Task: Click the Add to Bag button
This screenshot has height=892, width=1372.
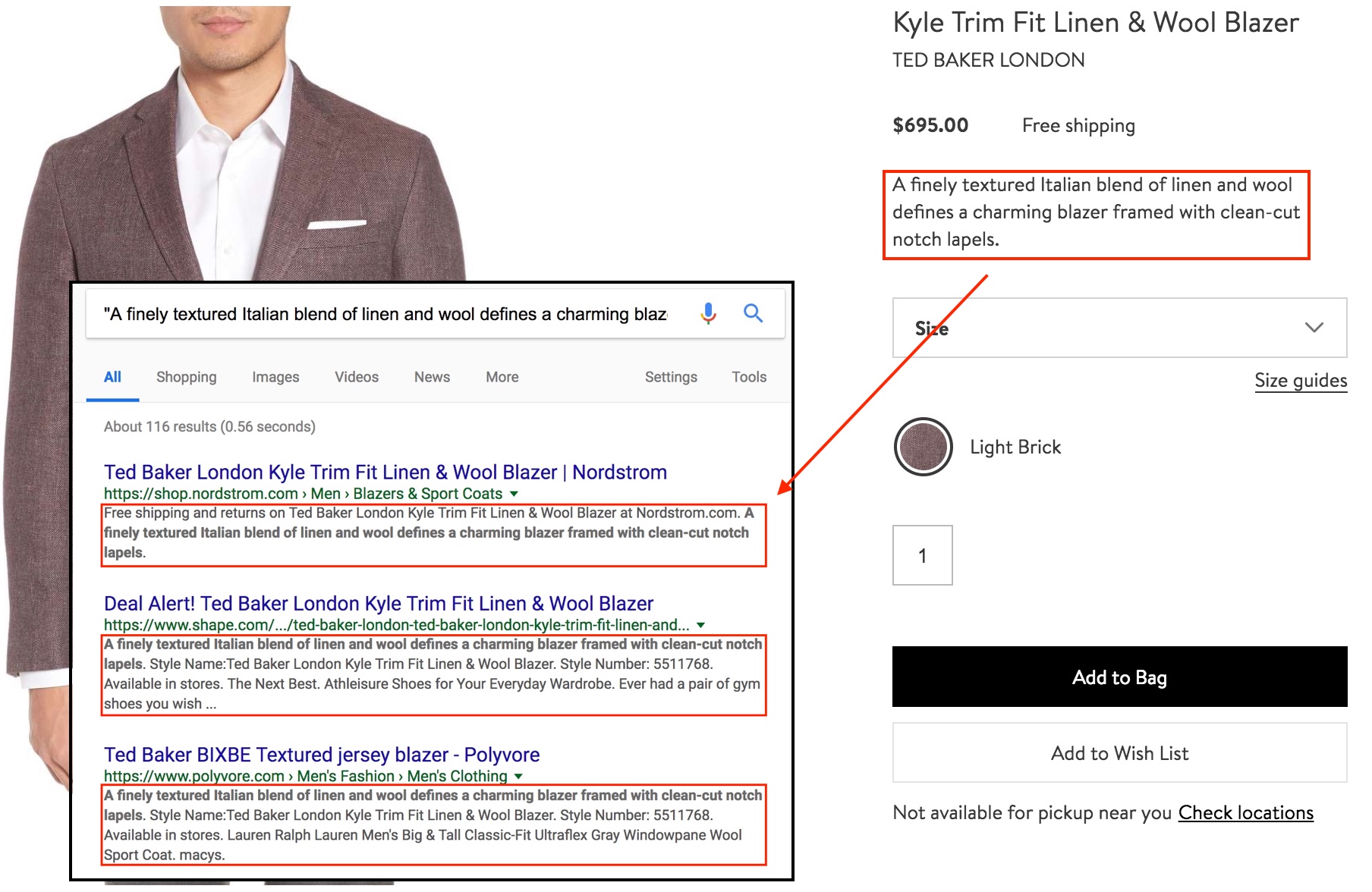Action: coord(1119,677)
